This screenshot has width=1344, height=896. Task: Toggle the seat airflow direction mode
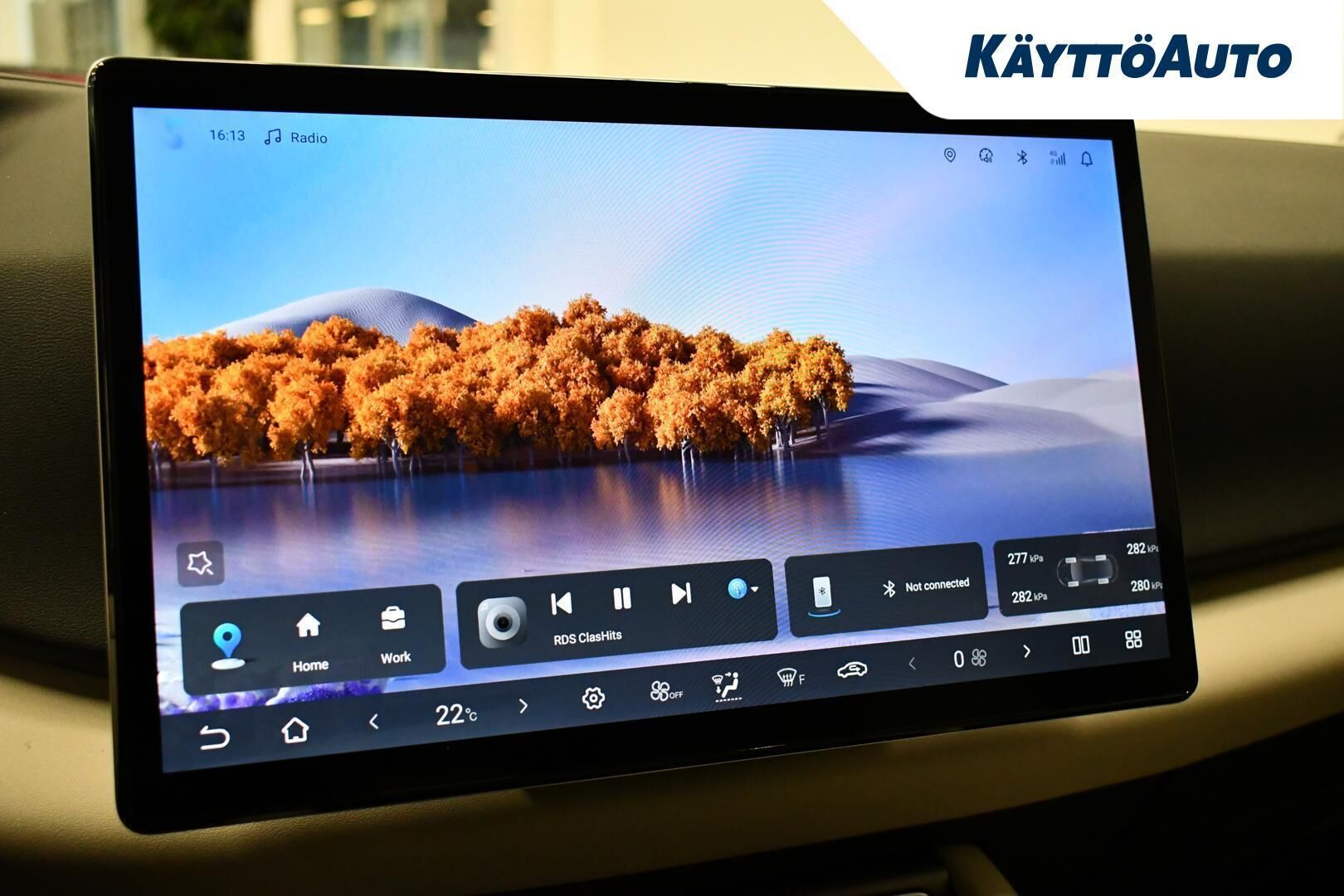coord(727,686)
